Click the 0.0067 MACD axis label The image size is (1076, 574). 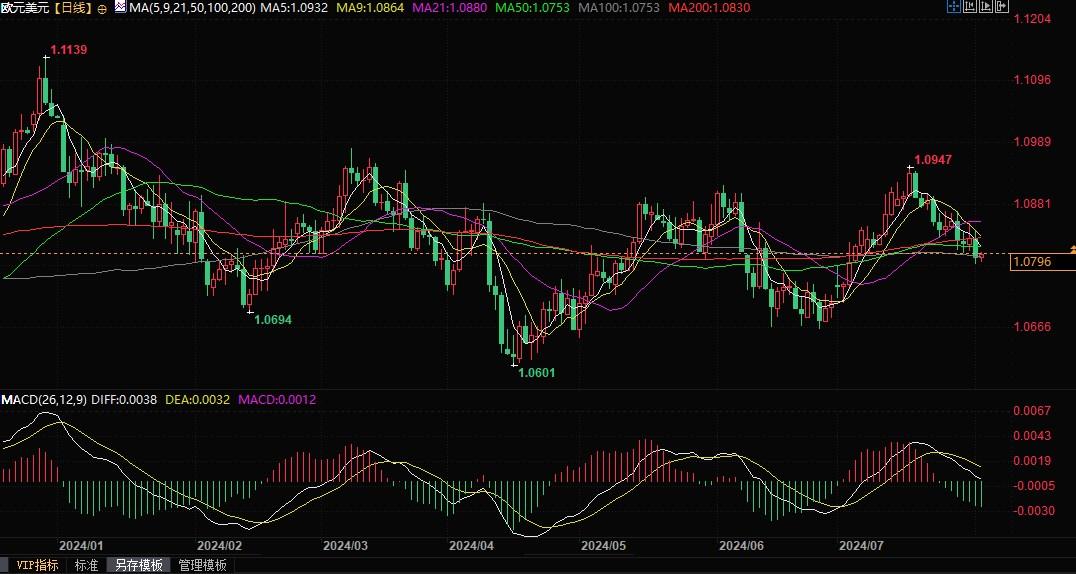point(1032,411)
